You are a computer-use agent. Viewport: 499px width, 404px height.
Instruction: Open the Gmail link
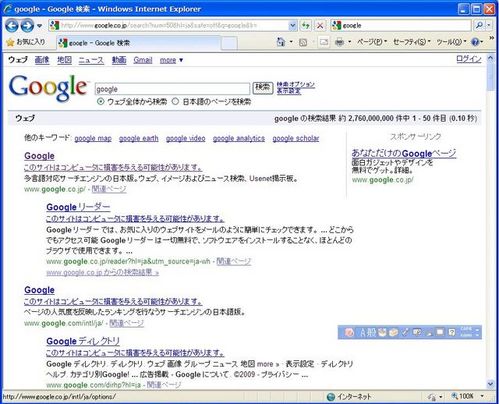click(143, 60)
